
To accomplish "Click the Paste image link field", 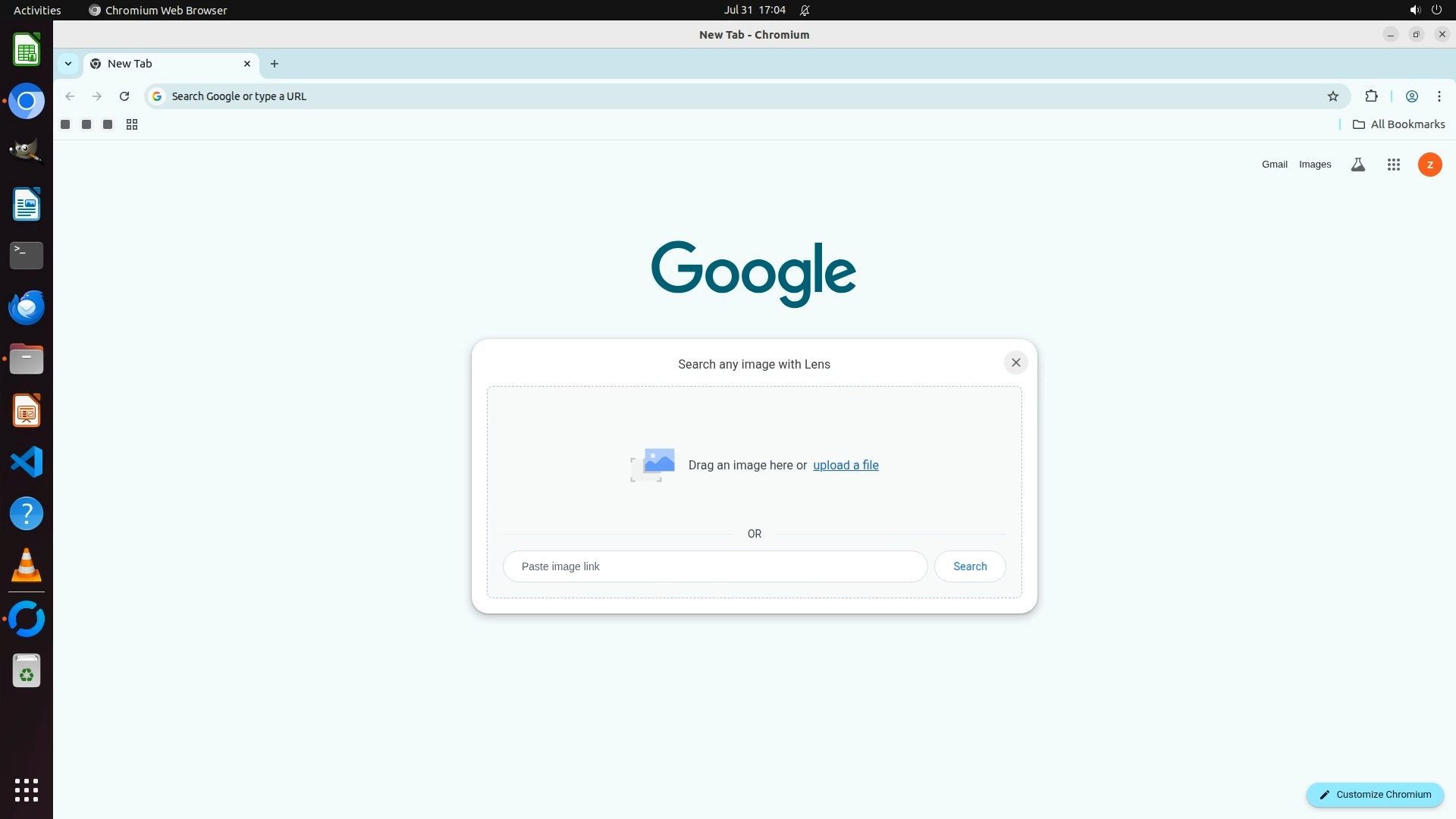I will click(x=714, y=566).
